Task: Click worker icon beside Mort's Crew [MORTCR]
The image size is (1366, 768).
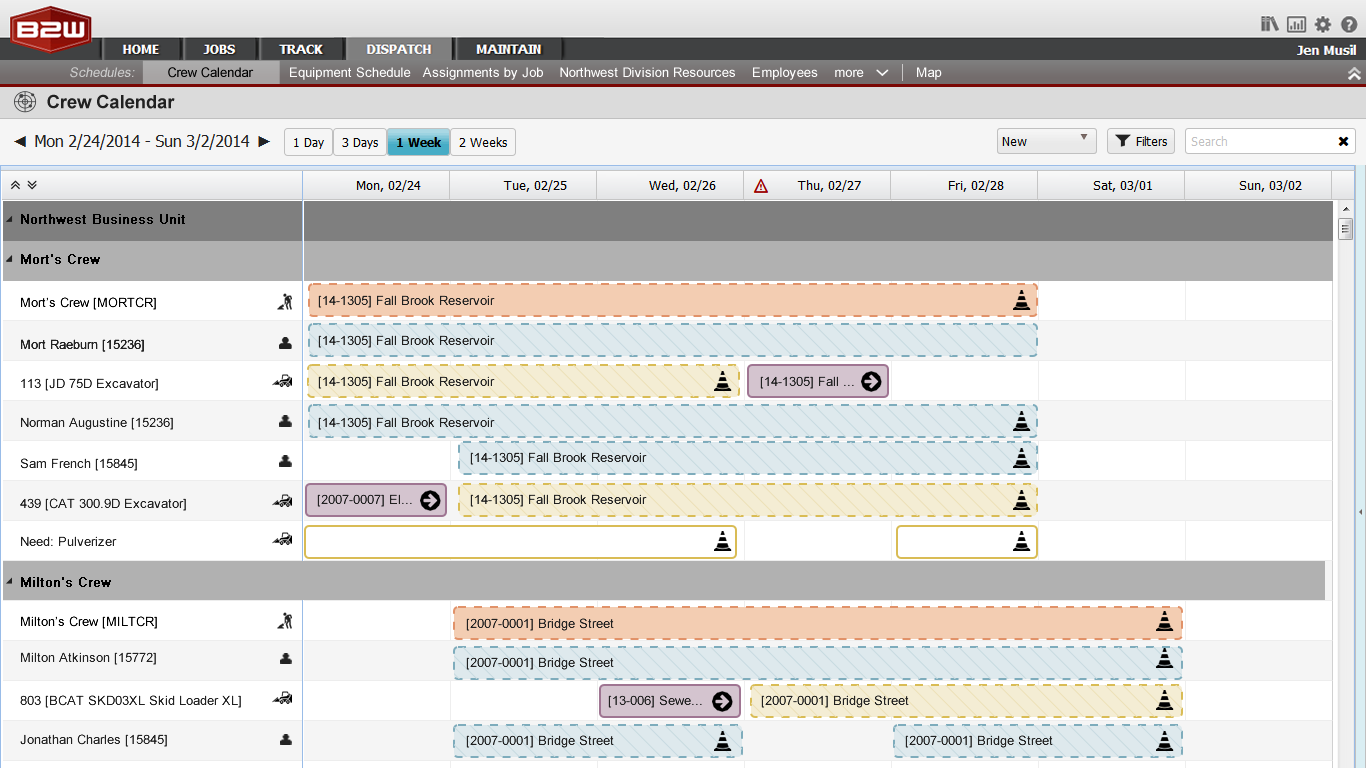Action: [285, 301]
